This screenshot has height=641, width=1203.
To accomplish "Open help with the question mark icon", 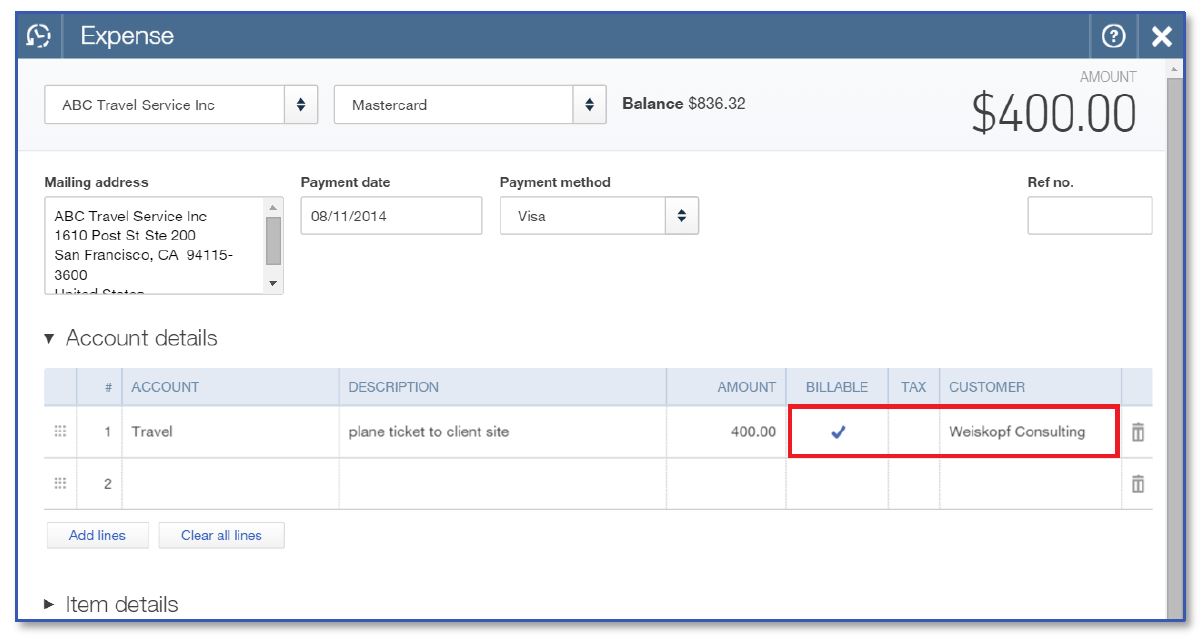I will (1113, 36).
